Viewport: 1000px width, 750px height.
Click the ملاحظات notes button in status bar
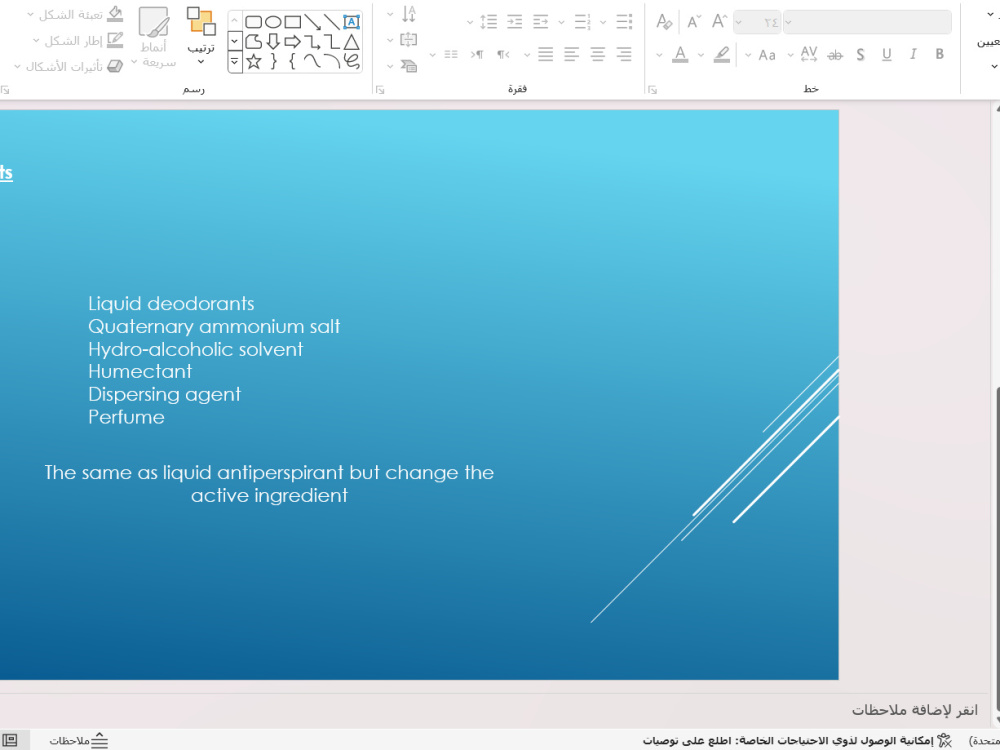click(78, 741)
